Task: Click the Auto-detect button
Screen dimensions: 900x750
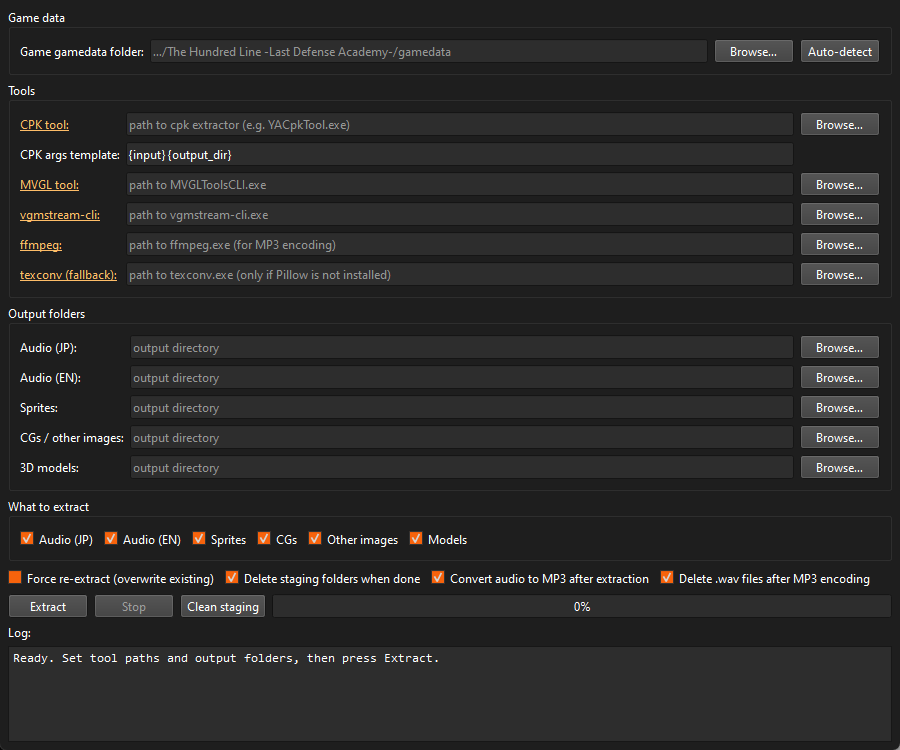Action: pyautogui.click(x=839, y=52)
